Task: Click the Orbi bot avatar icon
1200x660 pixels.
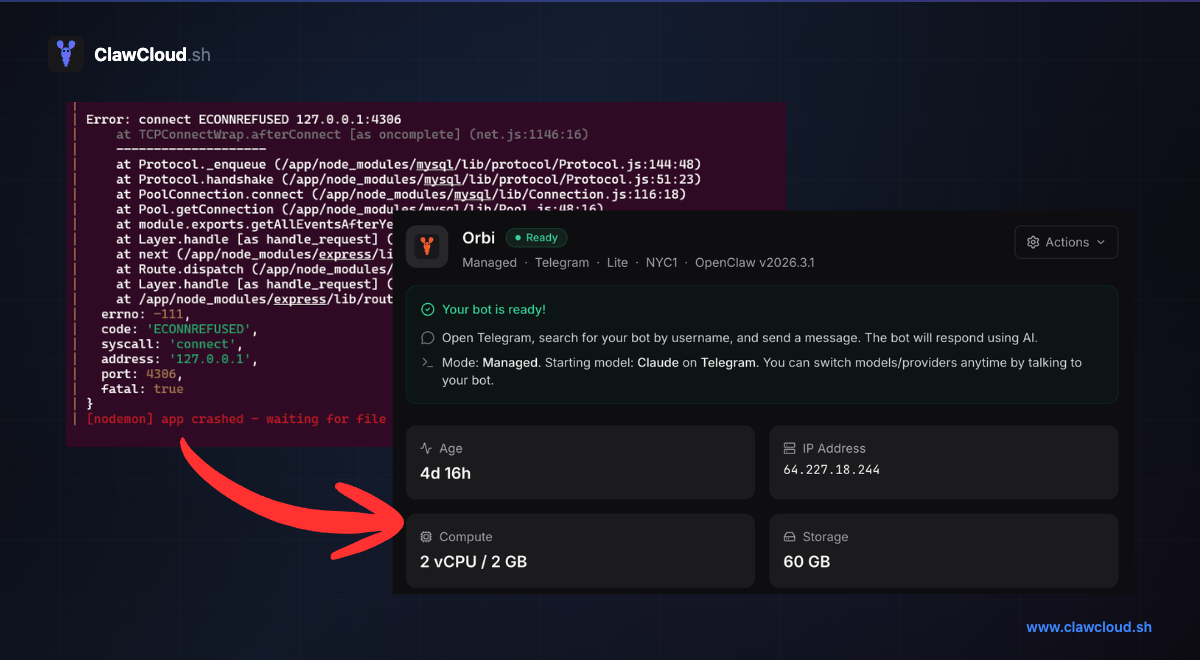Action: click(x=427, y=246)
